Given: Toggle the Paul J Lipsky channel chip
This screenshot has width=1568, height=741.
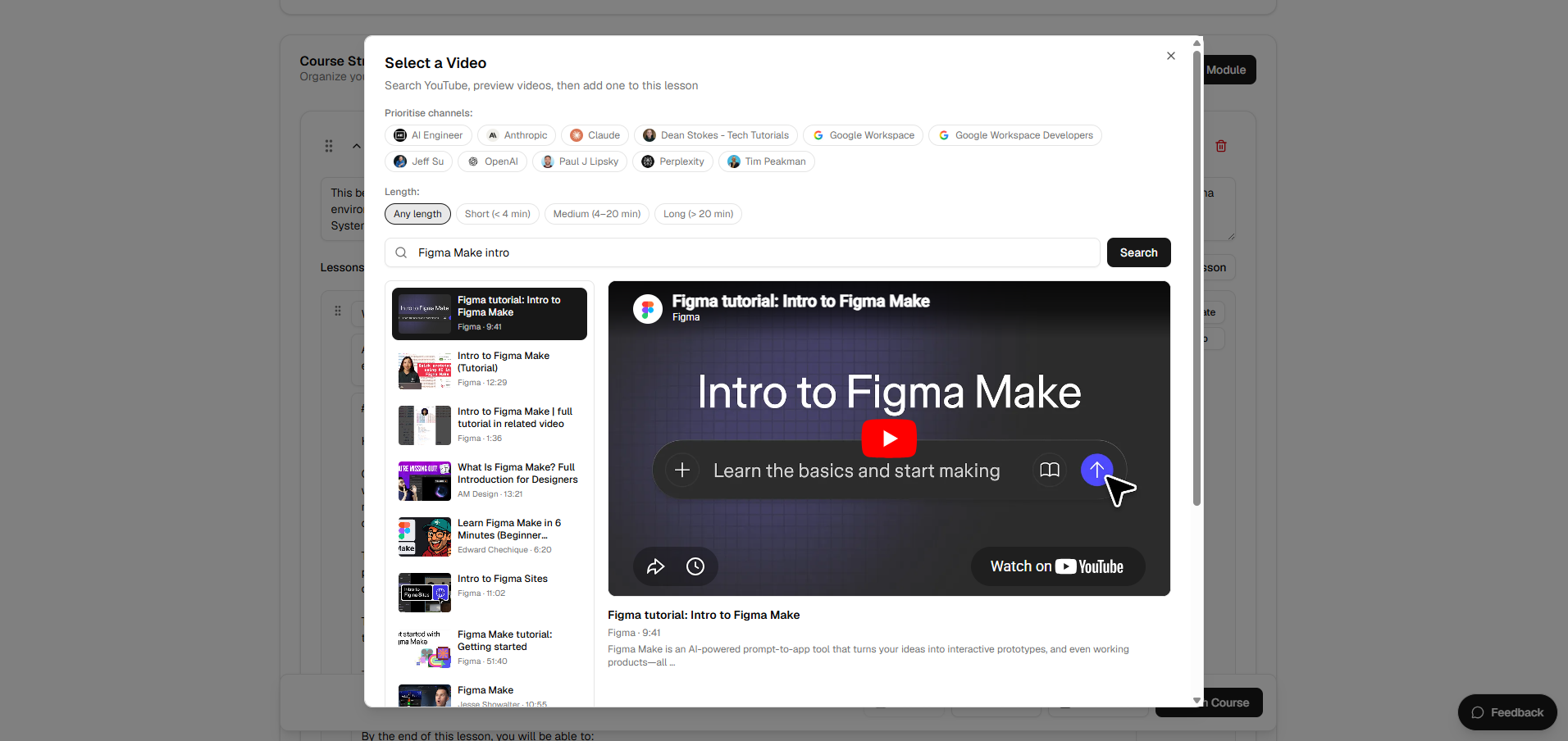Looking at the screenshot, I should [x=580, y=161].
